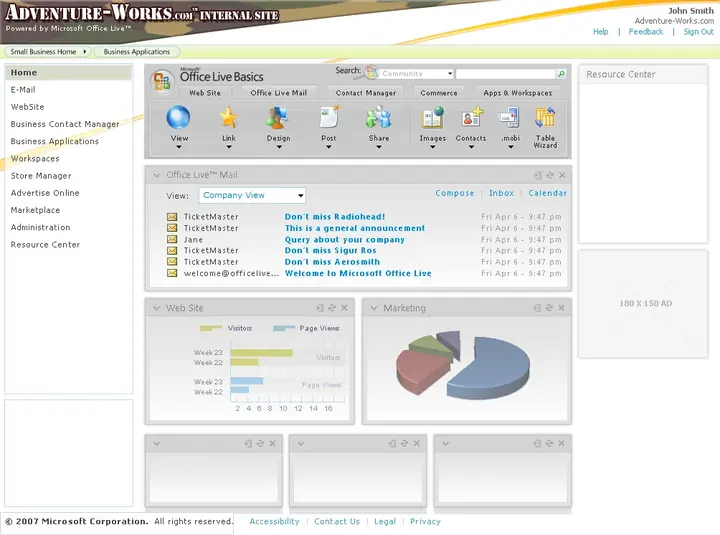Click the blue slice of Marketing pie
This screenshot has width=720, height=535.
pos(491,370)
